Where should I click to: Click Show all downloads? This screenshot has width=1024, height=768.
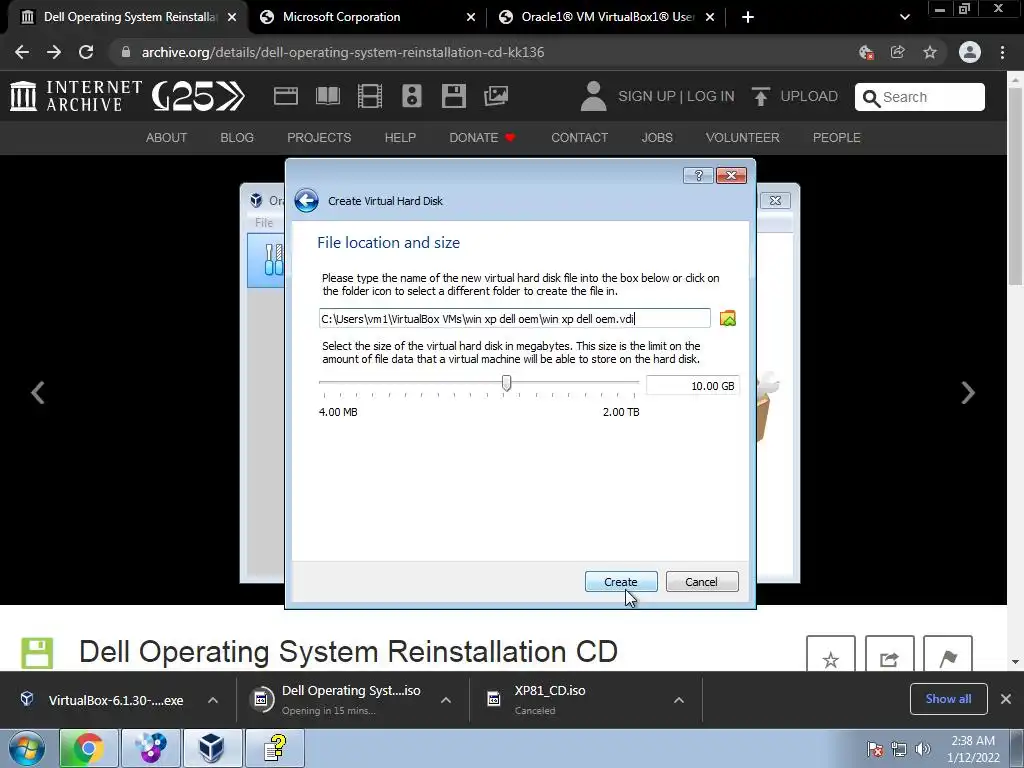click(948, 699)
